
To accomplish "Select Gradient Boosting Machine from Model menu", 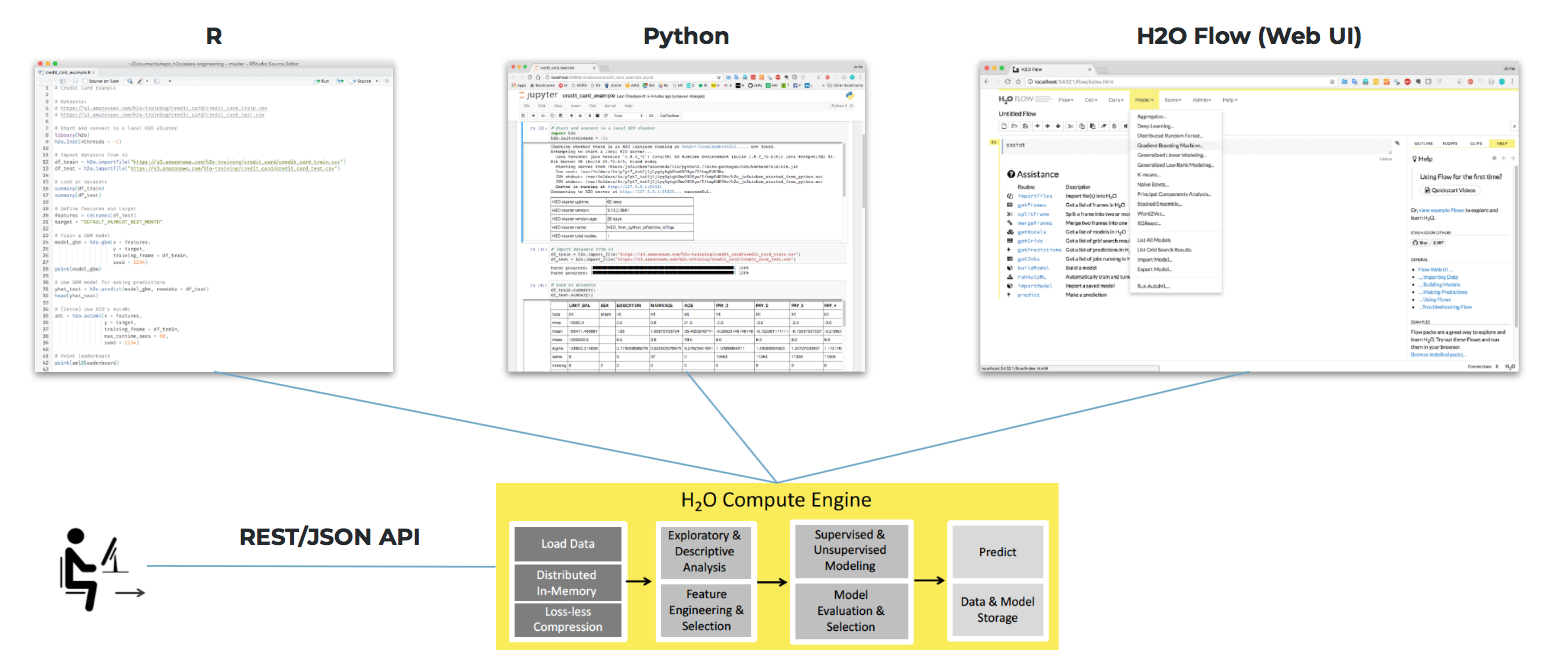I will pos(1176,146).
